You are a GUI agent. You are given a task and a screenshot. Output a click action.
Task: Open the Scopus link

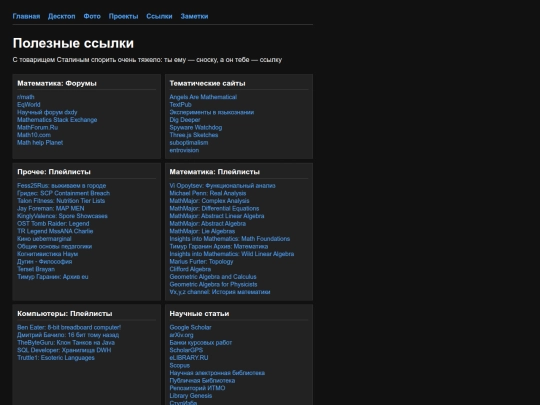[179, 365]
